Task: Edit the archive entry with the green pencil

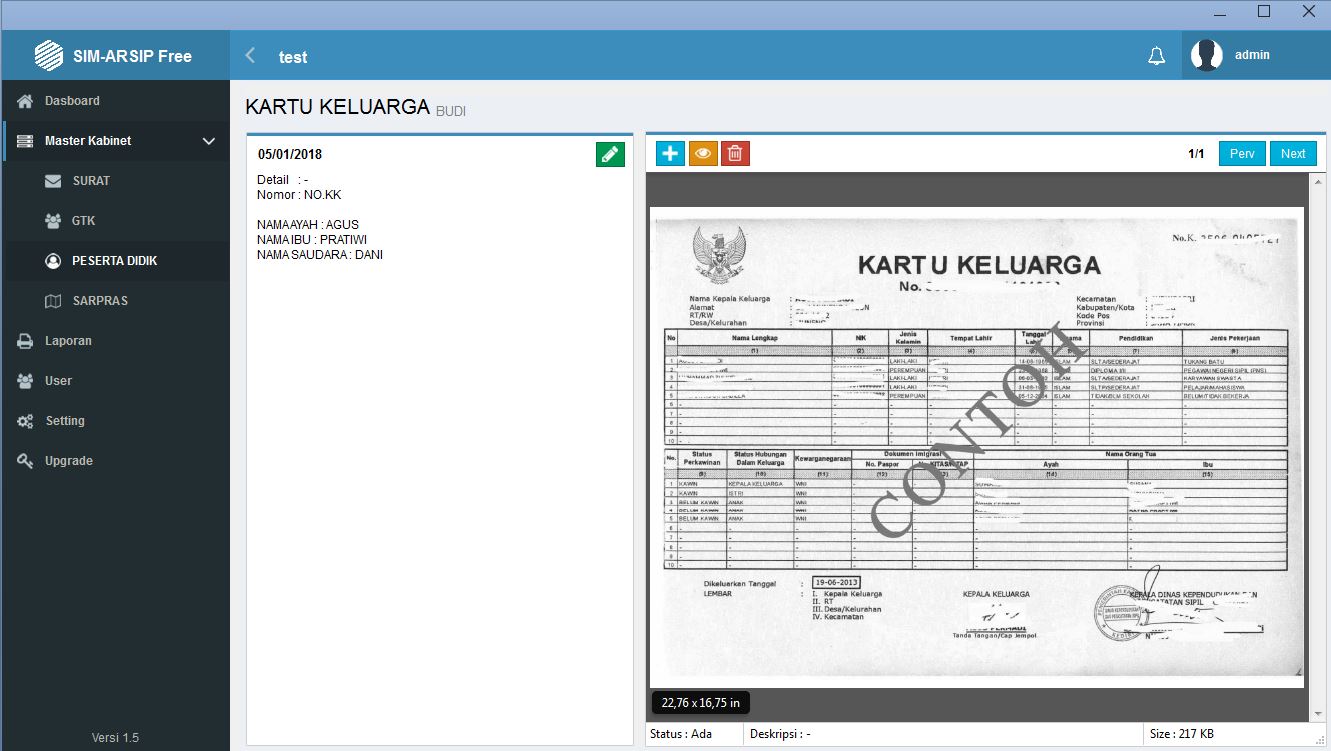Action: [x=610, y=153]
